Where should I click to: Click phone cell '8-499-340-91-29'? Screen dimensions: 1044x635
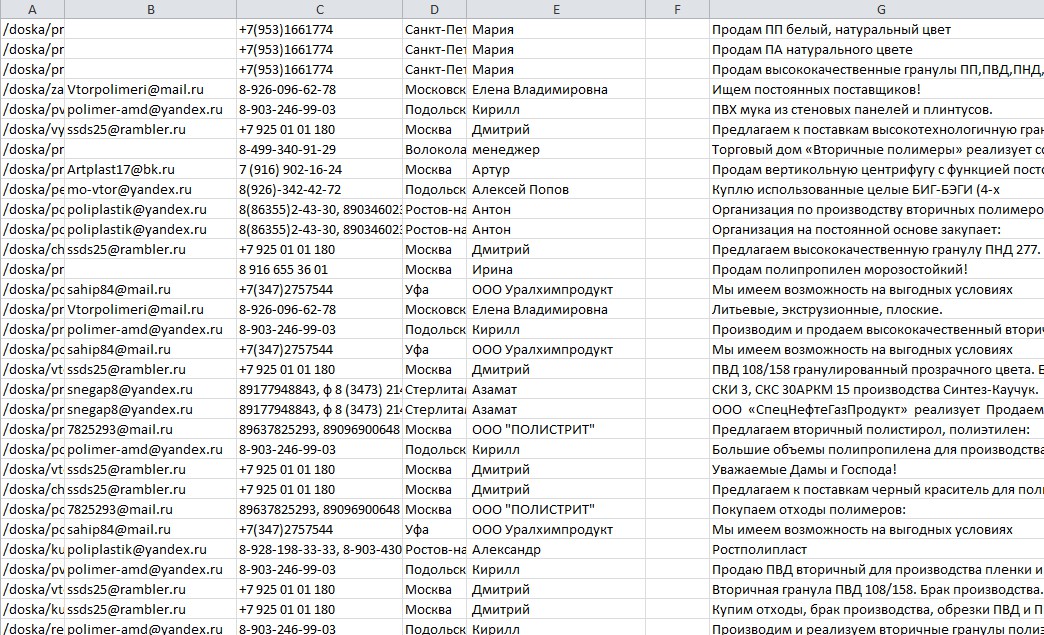(320, 149)
